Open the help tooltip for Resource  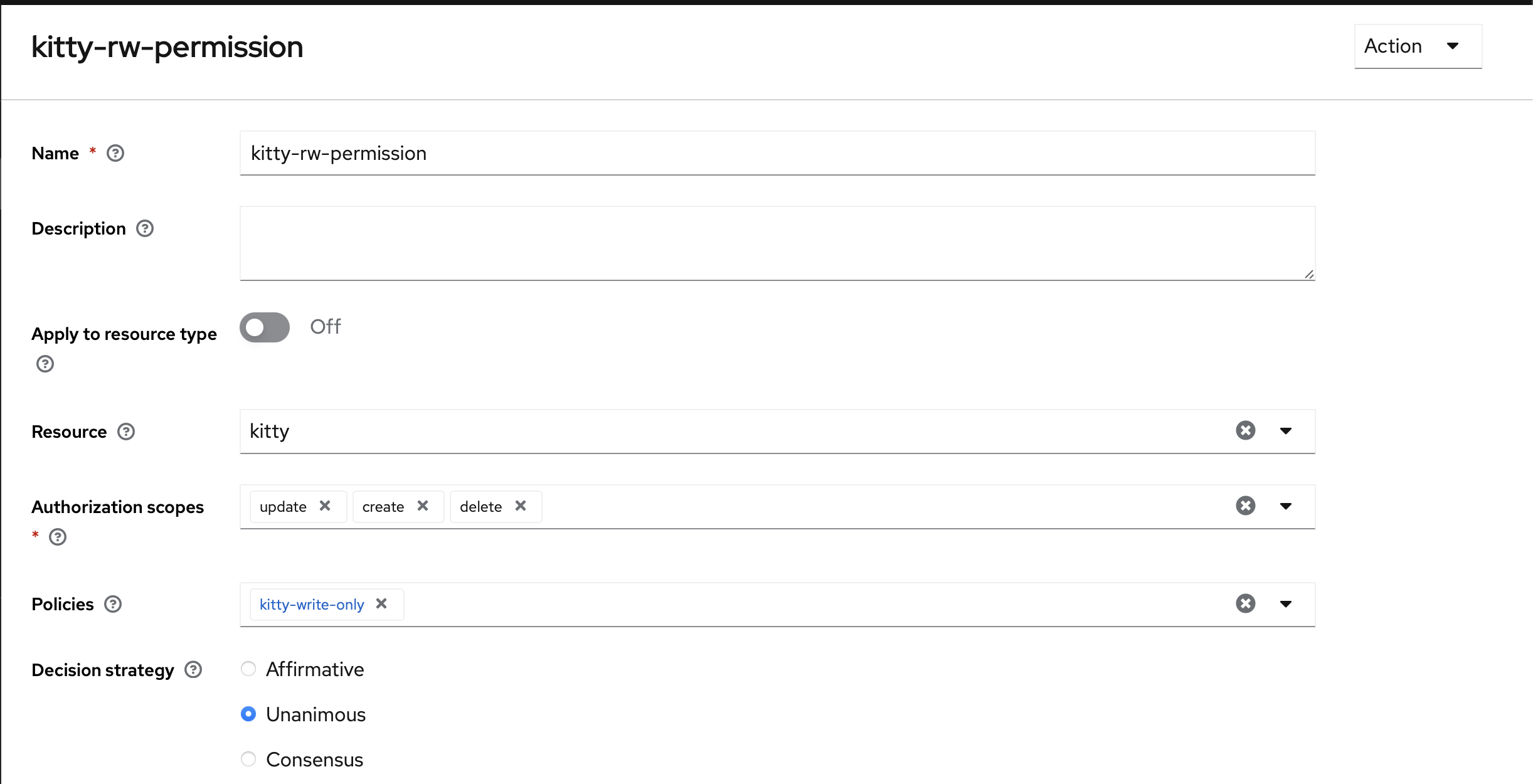pos(126,432)
